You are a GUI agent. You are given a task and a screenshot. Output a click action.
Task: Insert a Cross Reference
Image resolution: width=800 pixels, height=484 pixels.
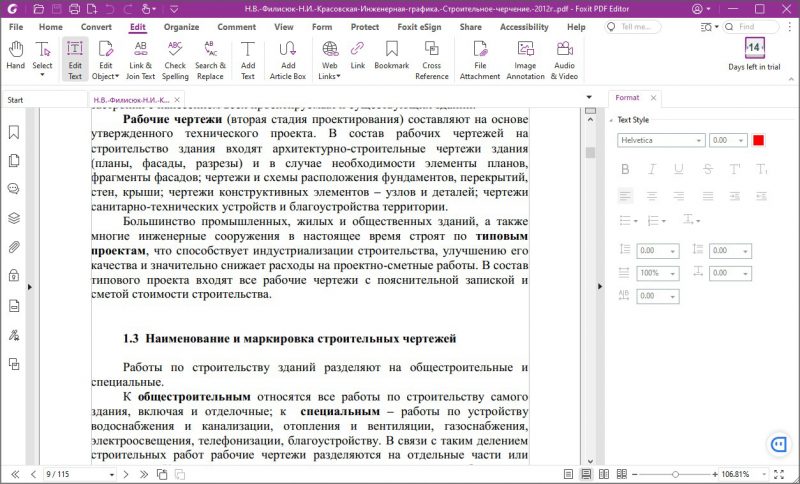pyautogui.click(x=432, y=60)
